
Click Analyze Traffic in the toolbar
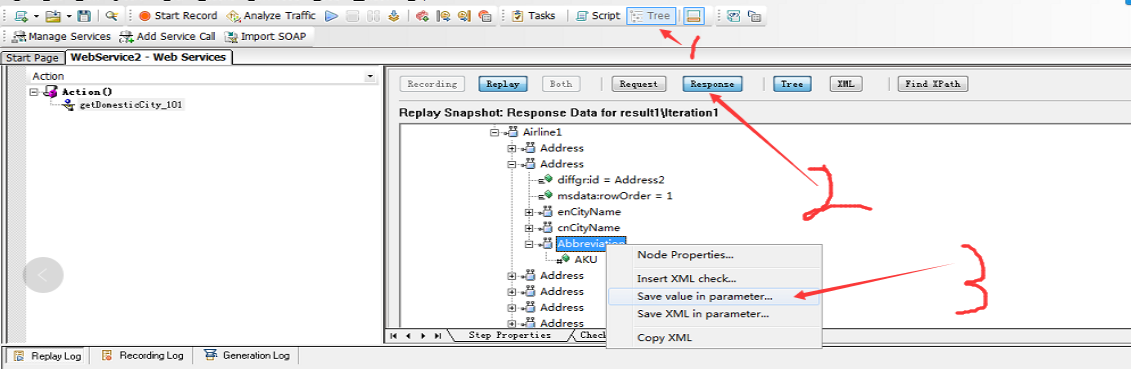[270, 15]
